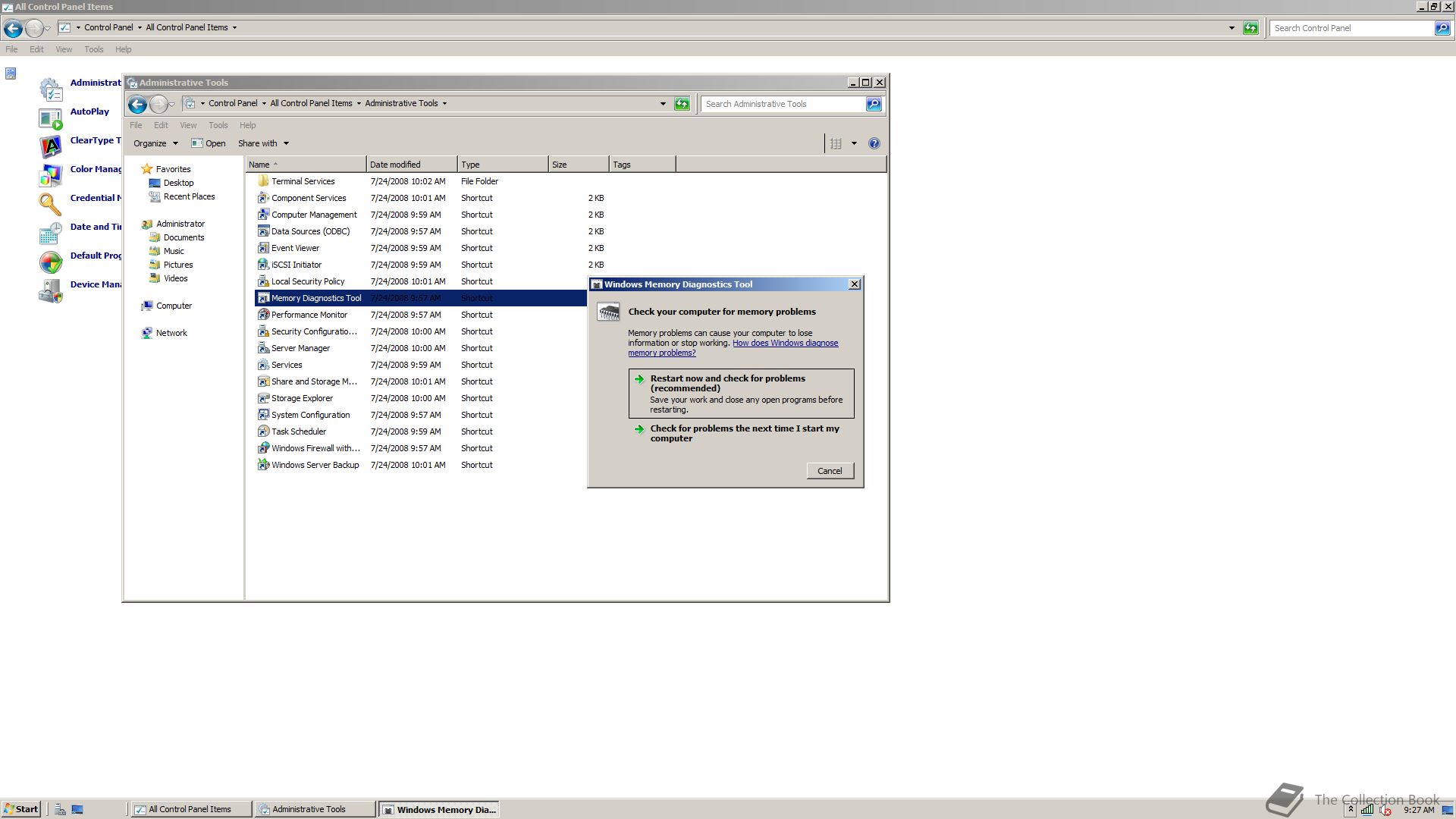
Task: Click the search magnifier in Administrative Tools
Action: pos(874,104)
